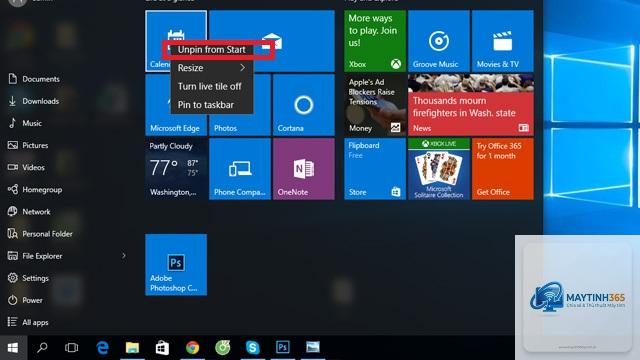Image resolution: width=640 pixels, height=360 pixels.
Task: Launch the Phone Companion tile
Action: [240, 169]
